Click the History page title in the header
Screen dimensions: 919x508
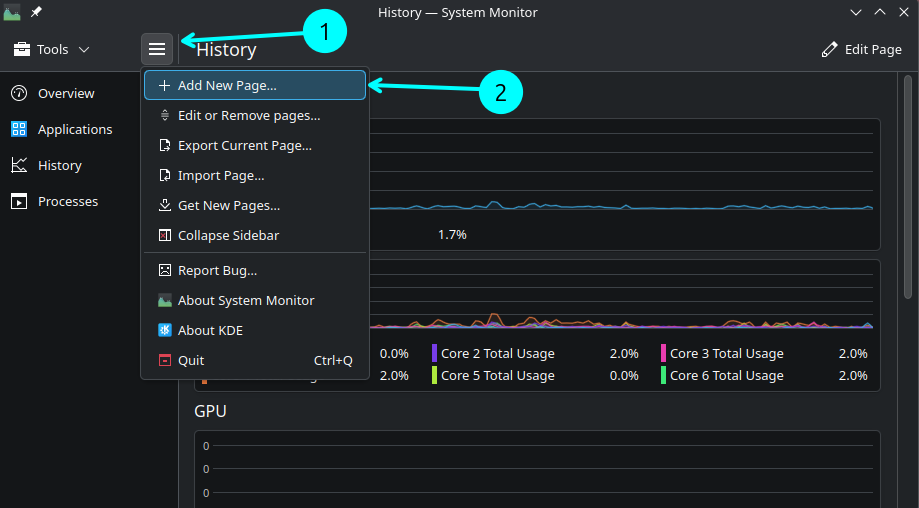click(x=226, y=50)
